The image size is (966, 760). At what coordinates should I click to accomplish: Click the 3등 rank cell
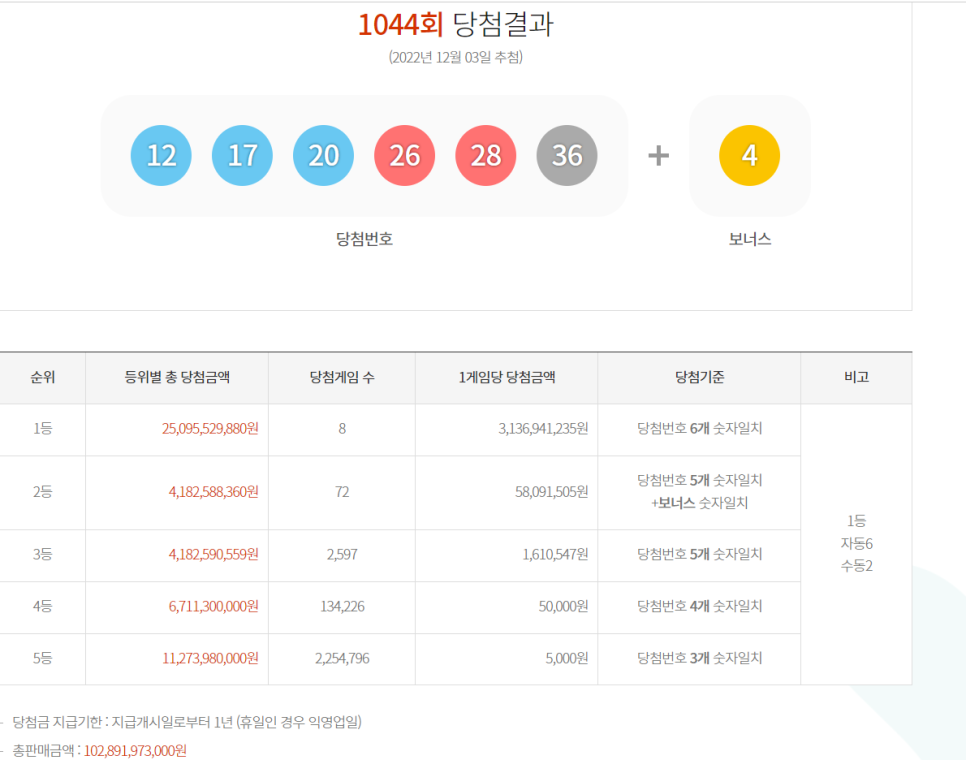click(43, 554)
